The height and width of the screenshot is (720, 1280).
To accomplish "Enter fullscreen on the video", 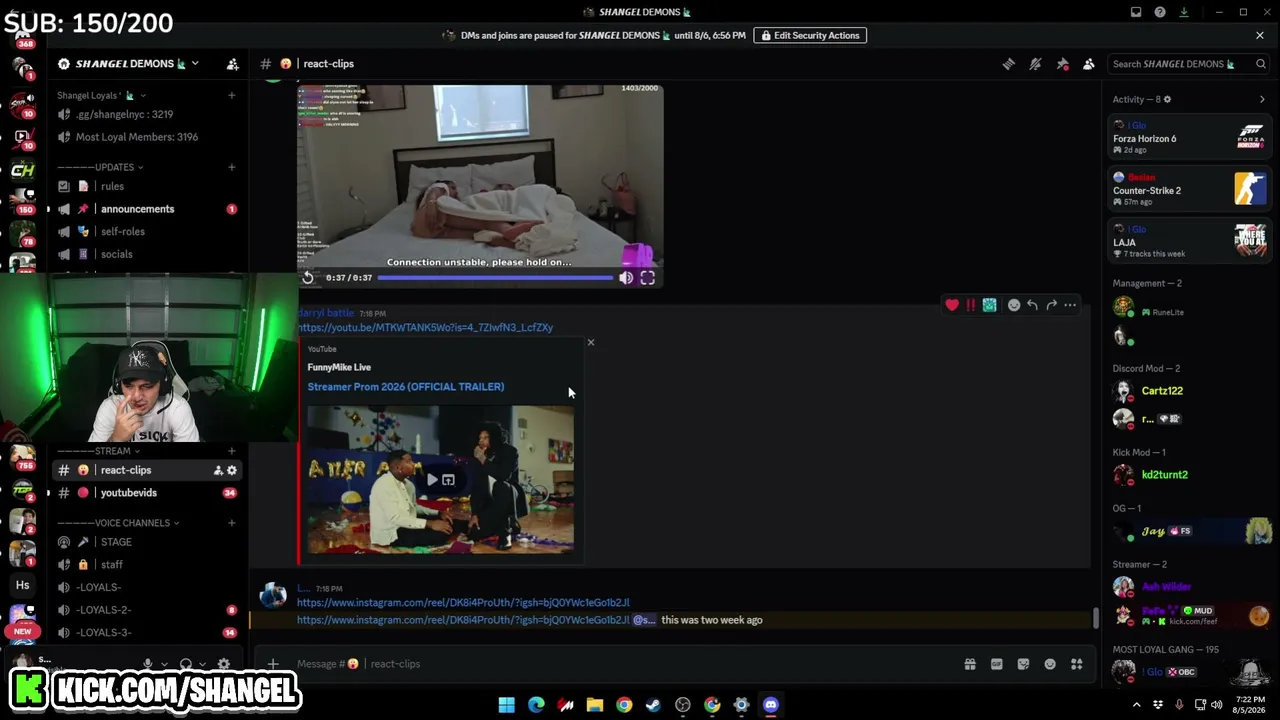I will (x=648, y=278).
